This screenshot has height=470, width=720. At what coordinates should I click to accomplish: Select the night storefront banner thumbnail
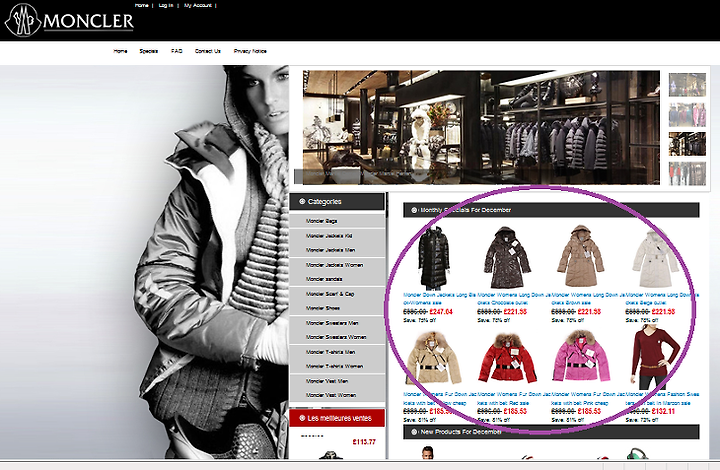[687, 85]
